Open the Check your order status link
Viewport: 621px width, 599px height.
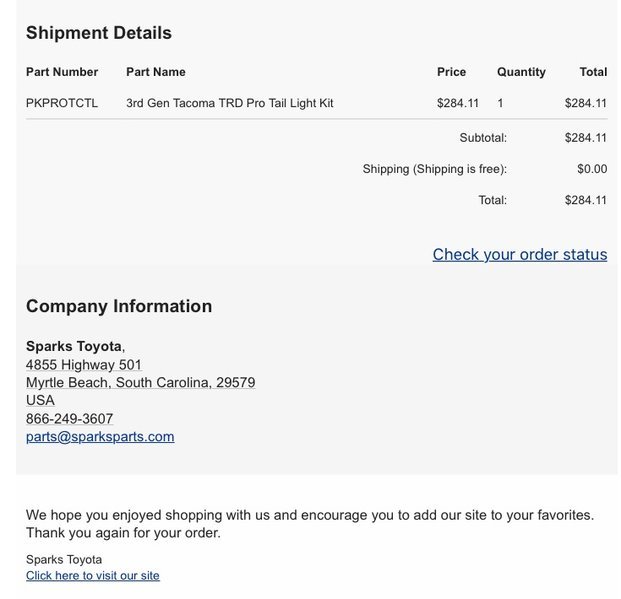pyautogui.click(x=520, y=254)
